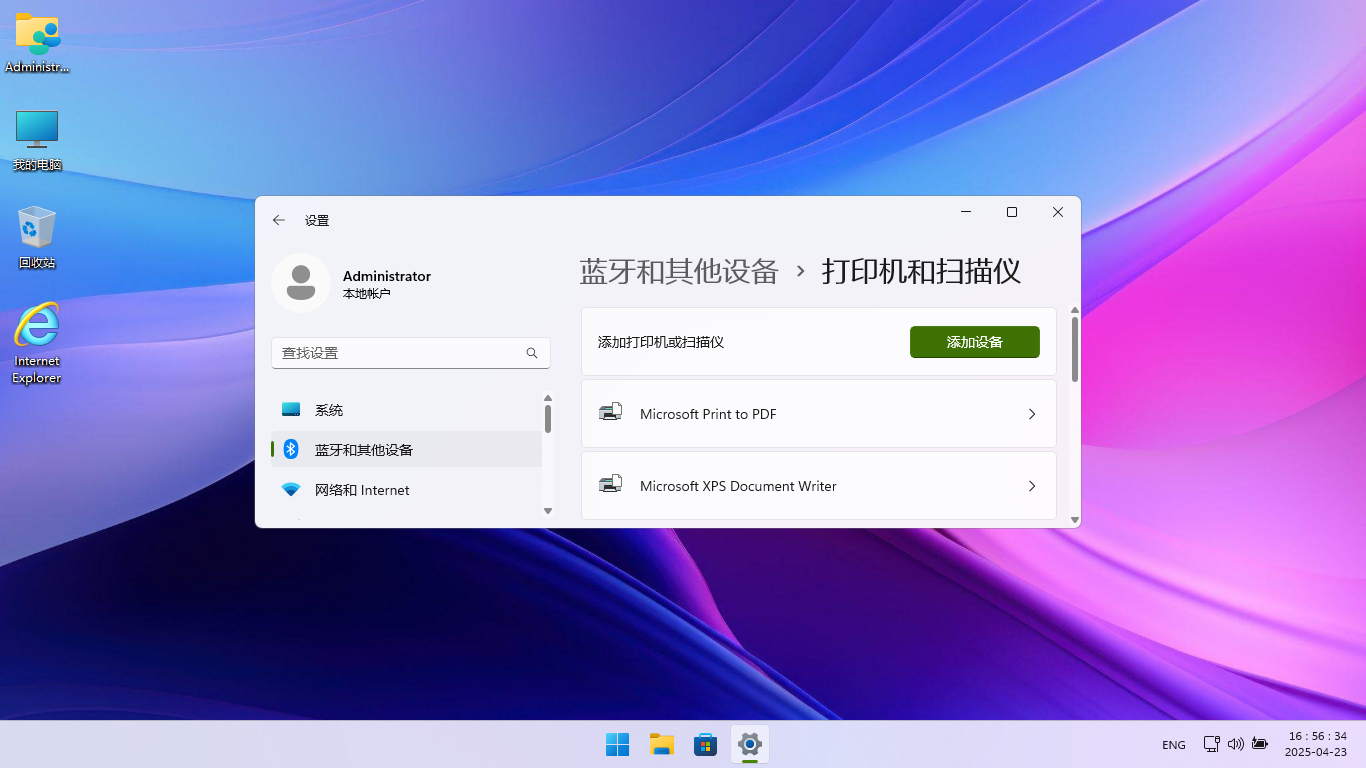Open File Explorer from the taskbar
The image size is (1366, 768).
[661, 744]
